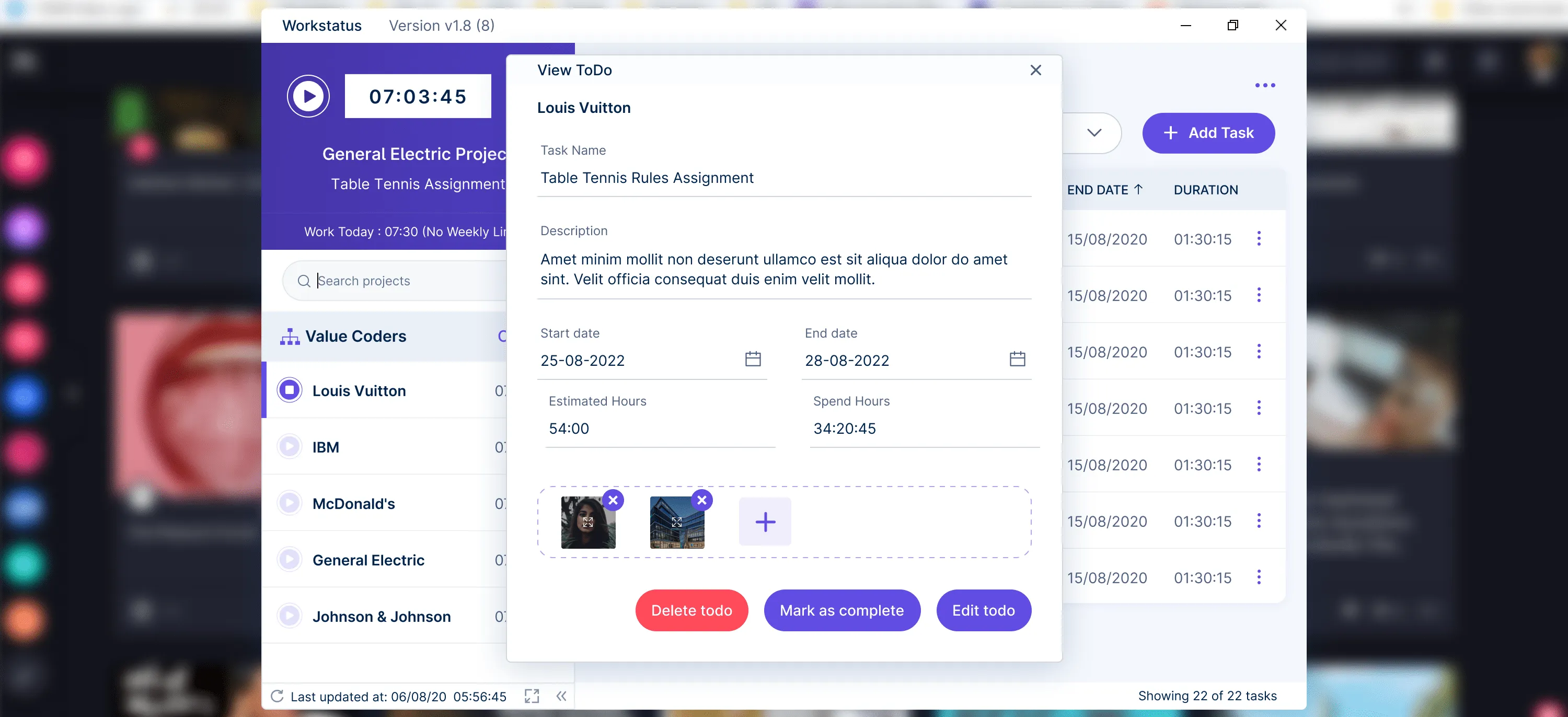Viewport: 1568px width, 717px height.
Task: Select the Louis Vuitton project entry
Action: click(358, 390)
